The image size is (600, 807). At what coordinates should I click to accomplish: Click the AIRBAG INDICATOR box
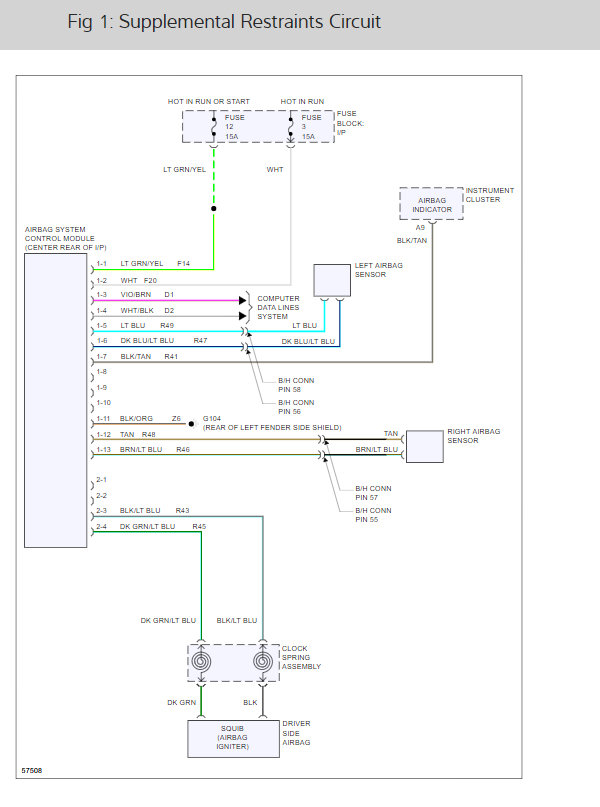431,204
